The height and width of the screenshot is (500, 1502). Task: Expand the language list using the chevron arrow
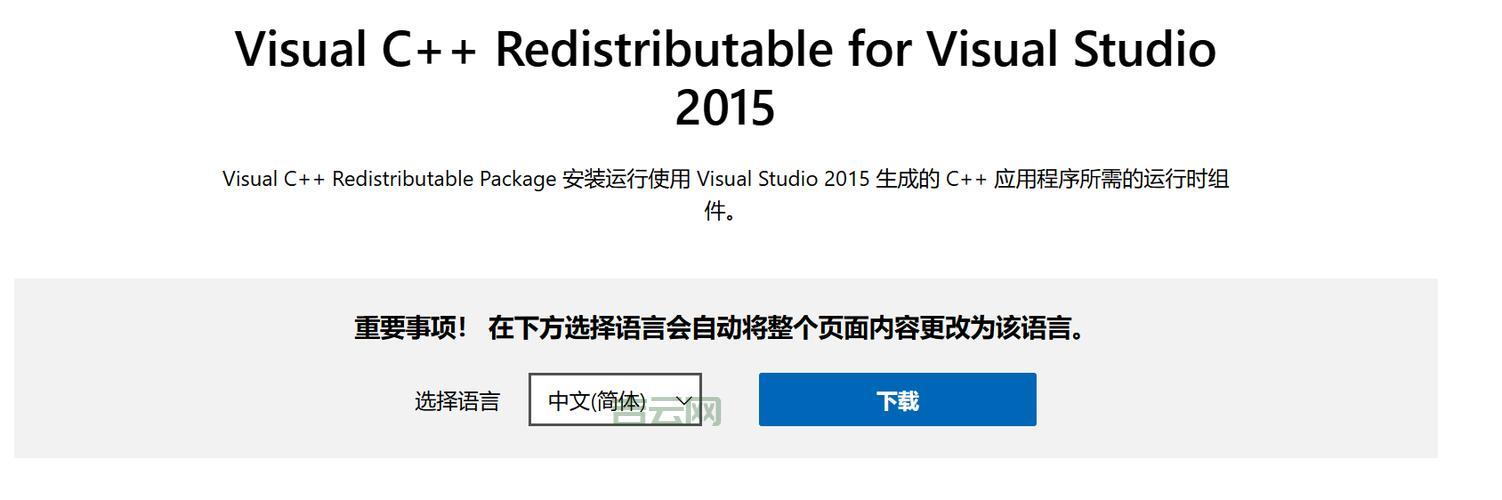(685, 401)
